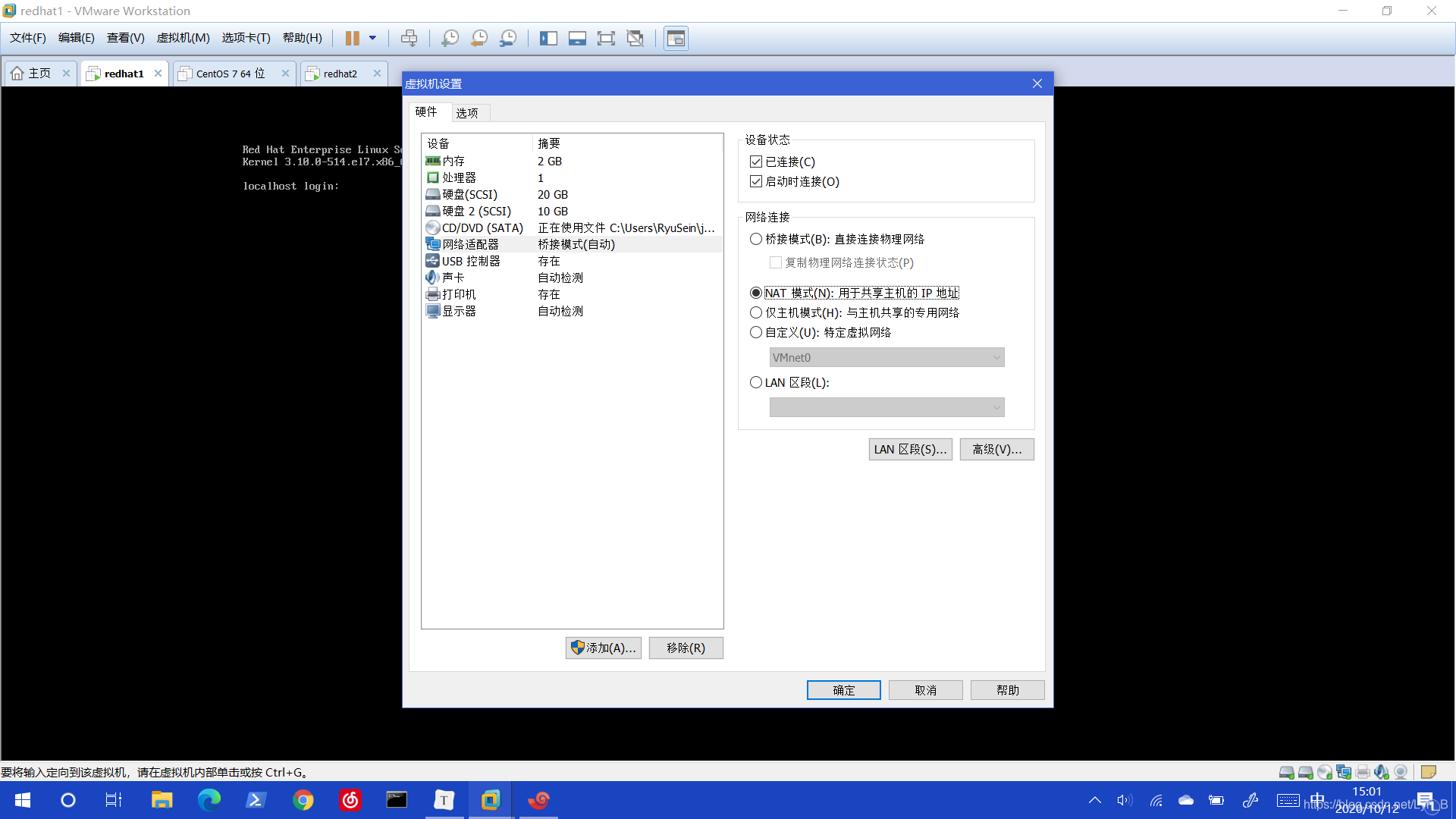Open Microsoft Edge from the taskbar
This screenshot has height=819, width=1456.
pyautogui.click(x=209, y=800)
